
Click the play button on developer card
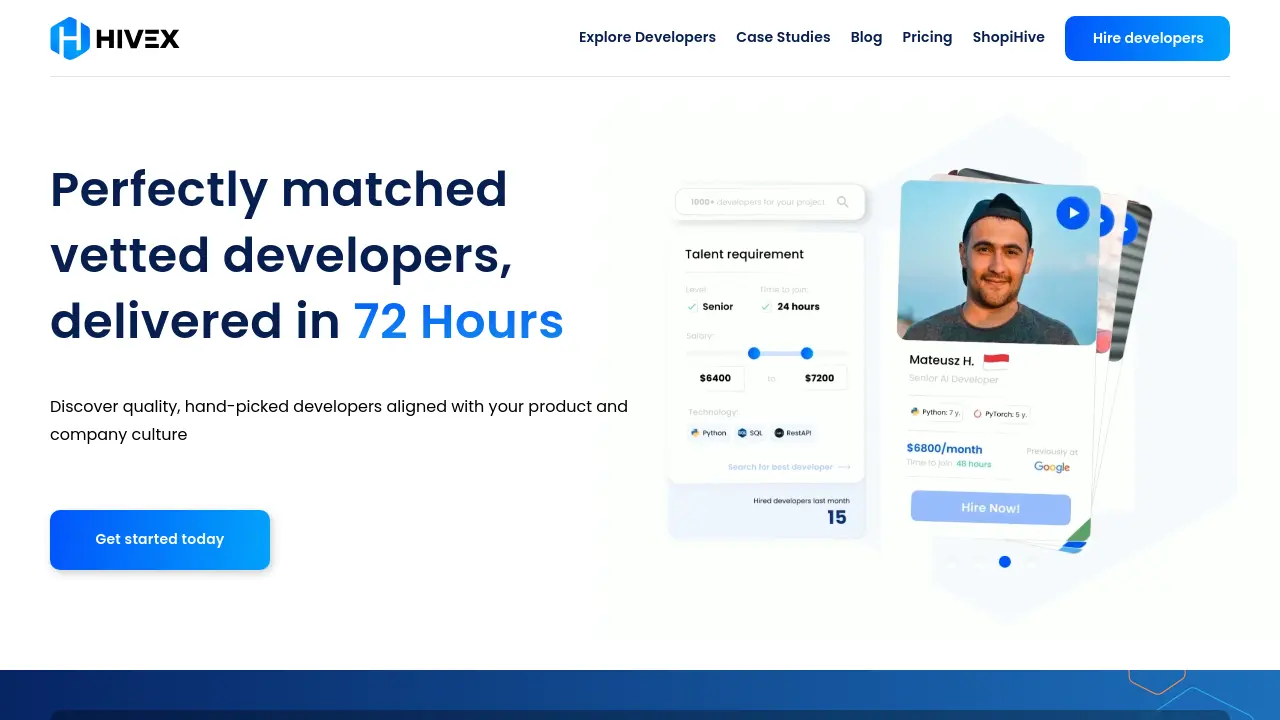click(1073, 213)
